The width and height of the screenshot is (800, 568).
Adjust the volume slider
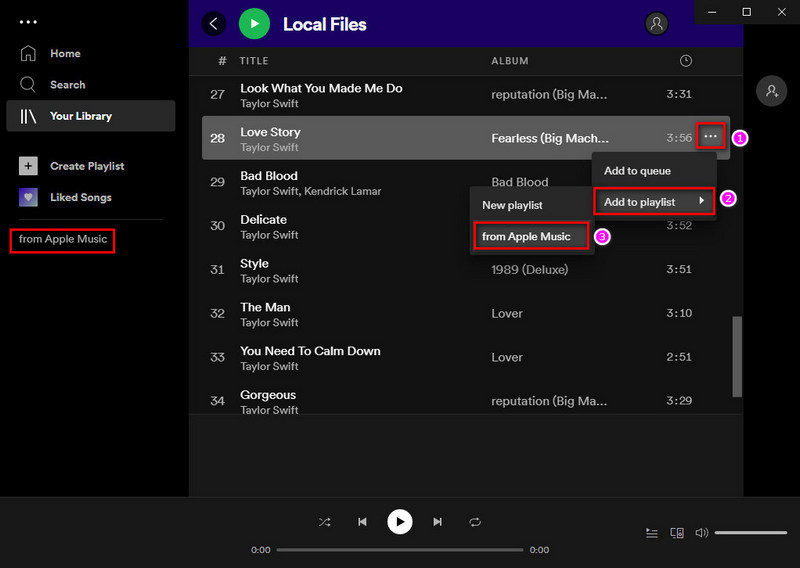click(751, 533)
